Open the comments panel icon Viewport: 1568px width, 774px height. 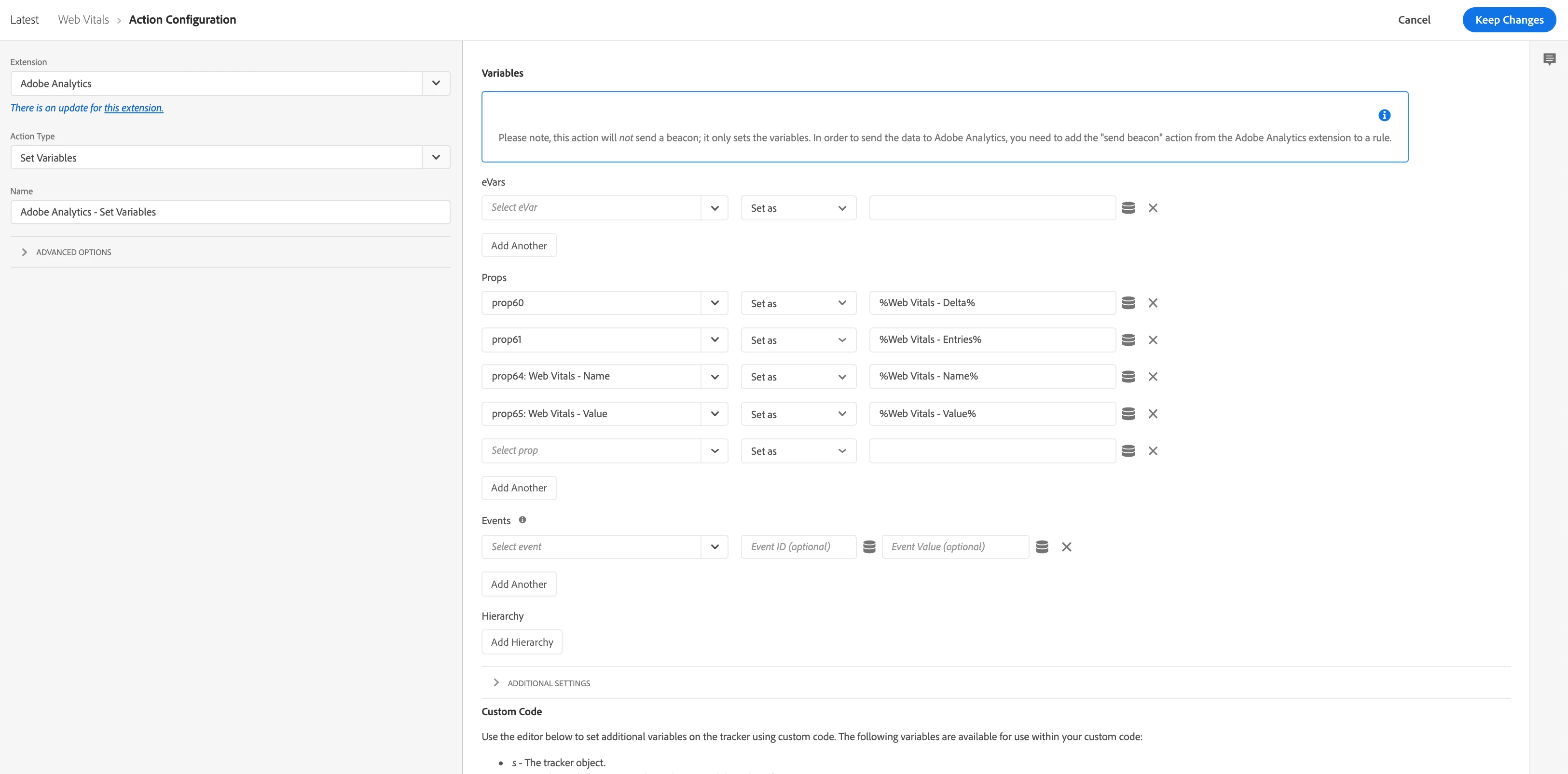pos(1549,59)
